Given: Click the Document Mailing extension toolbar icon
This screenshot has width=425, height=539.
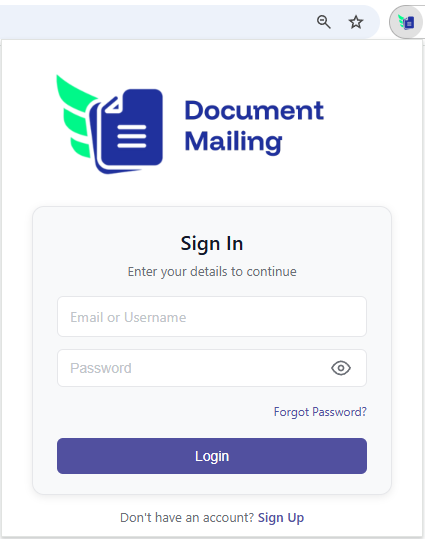Looking at the screenshot, I should [x=406, y=22].
